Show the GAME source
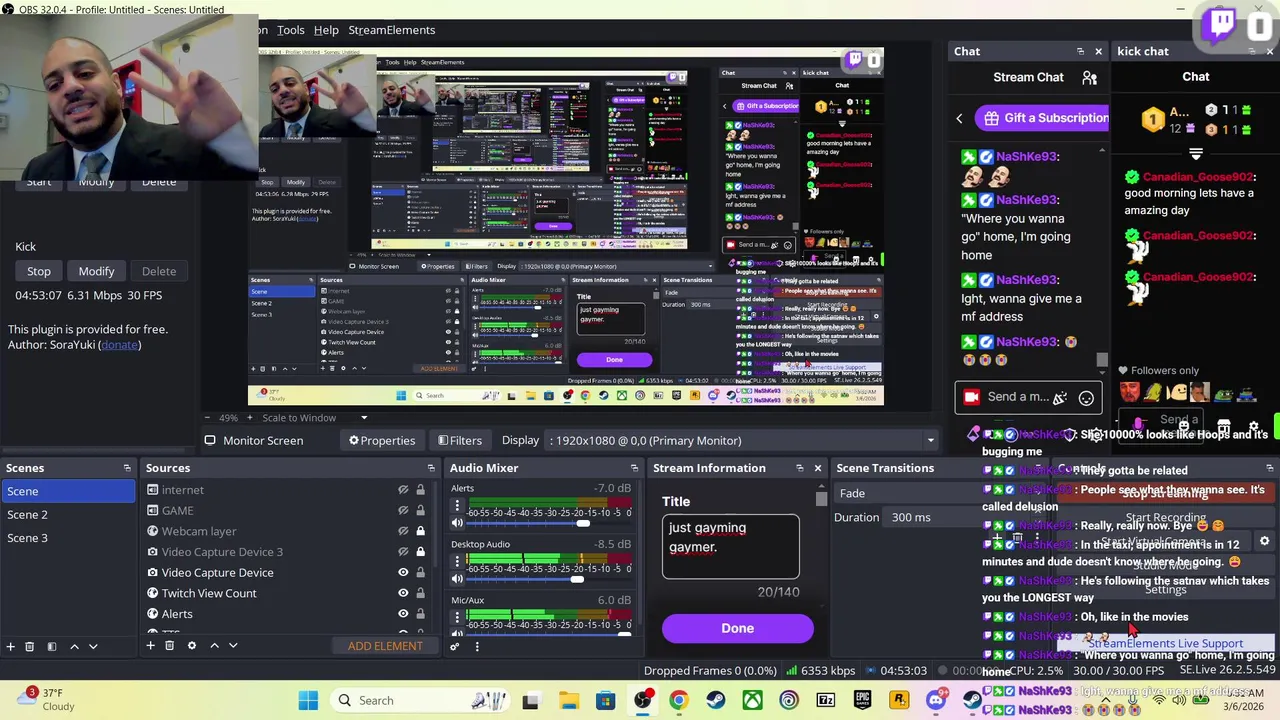The height and width of the screenshot is (720, 1280). (x=403, y=510)
